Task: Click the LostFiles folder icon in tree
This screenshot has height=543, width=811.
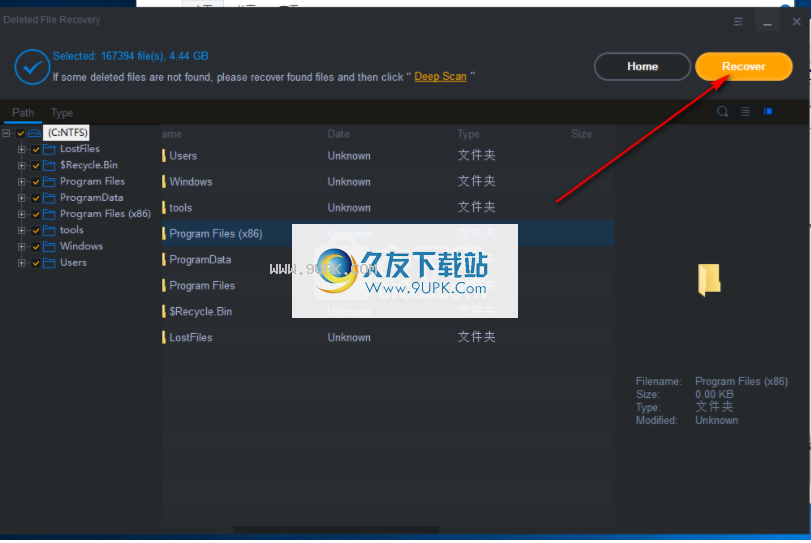Action: pyautogui.click(x=49, y=149)
